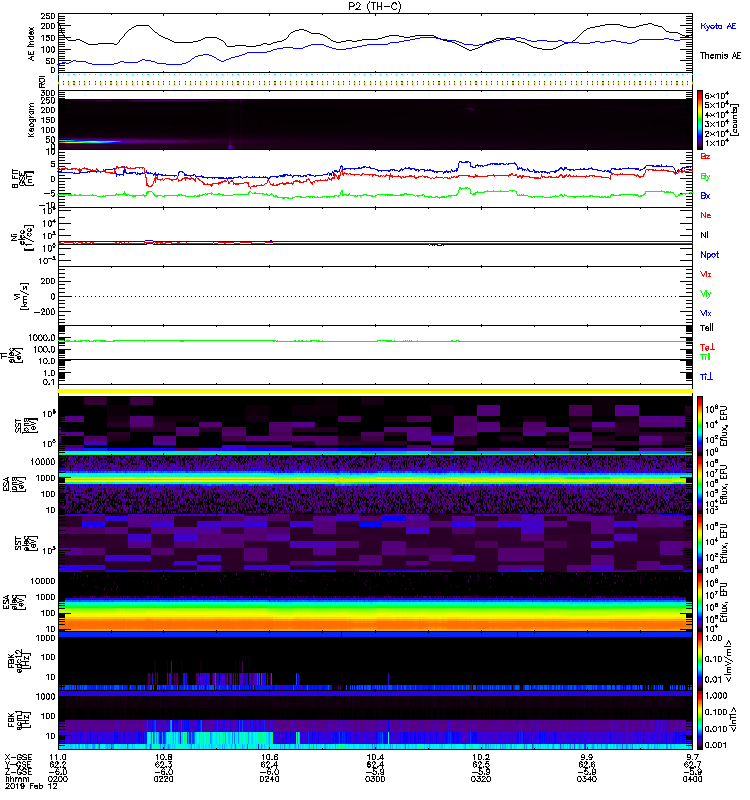
Task: Click the FBK edc12 [Hz] axis label
Action: [x=19, y=661]
